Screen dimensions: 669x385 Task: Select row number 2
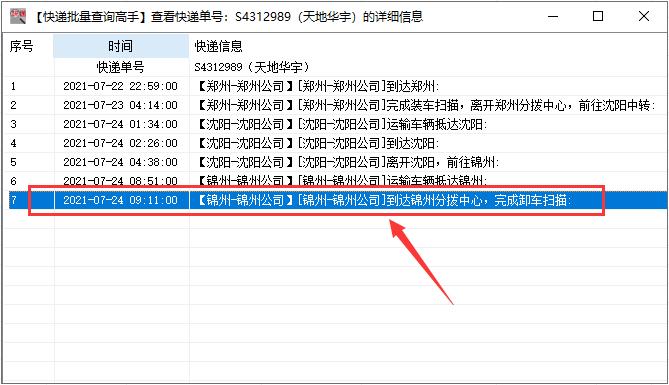[13, 105]
